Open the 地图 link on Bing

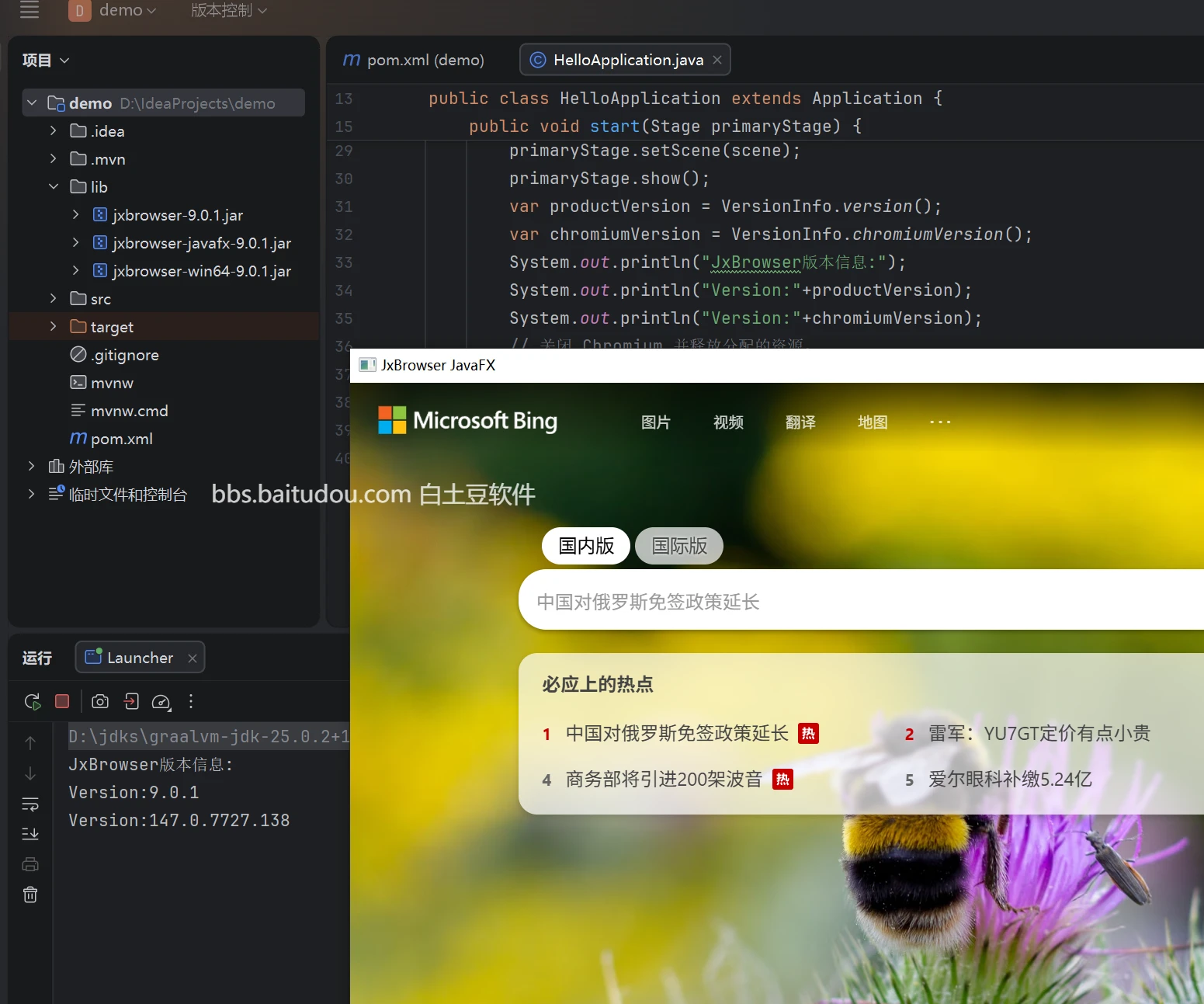pos(873,422)
